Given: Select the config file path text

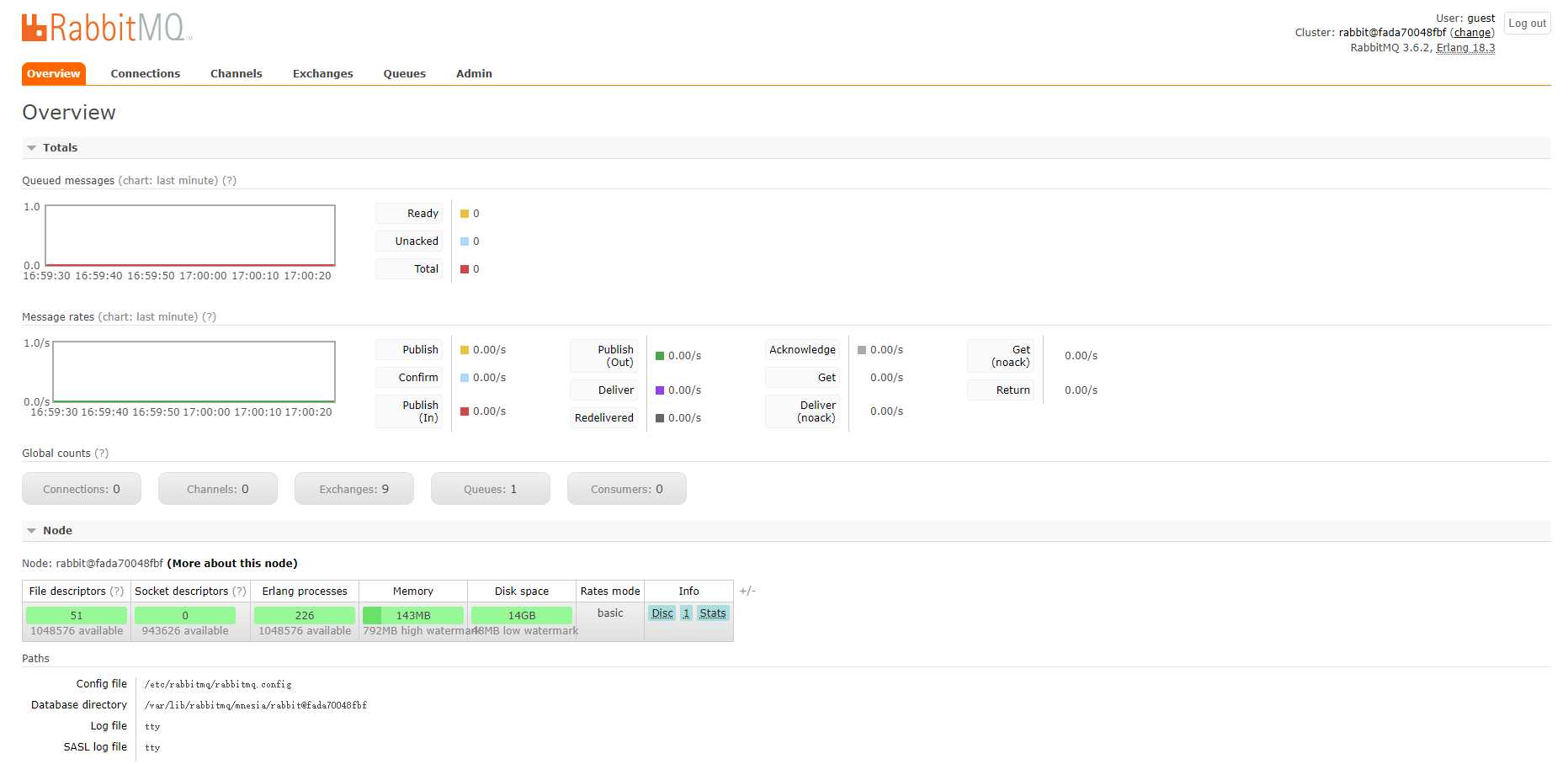Looking at the screenshot, I should coord(218,685).
